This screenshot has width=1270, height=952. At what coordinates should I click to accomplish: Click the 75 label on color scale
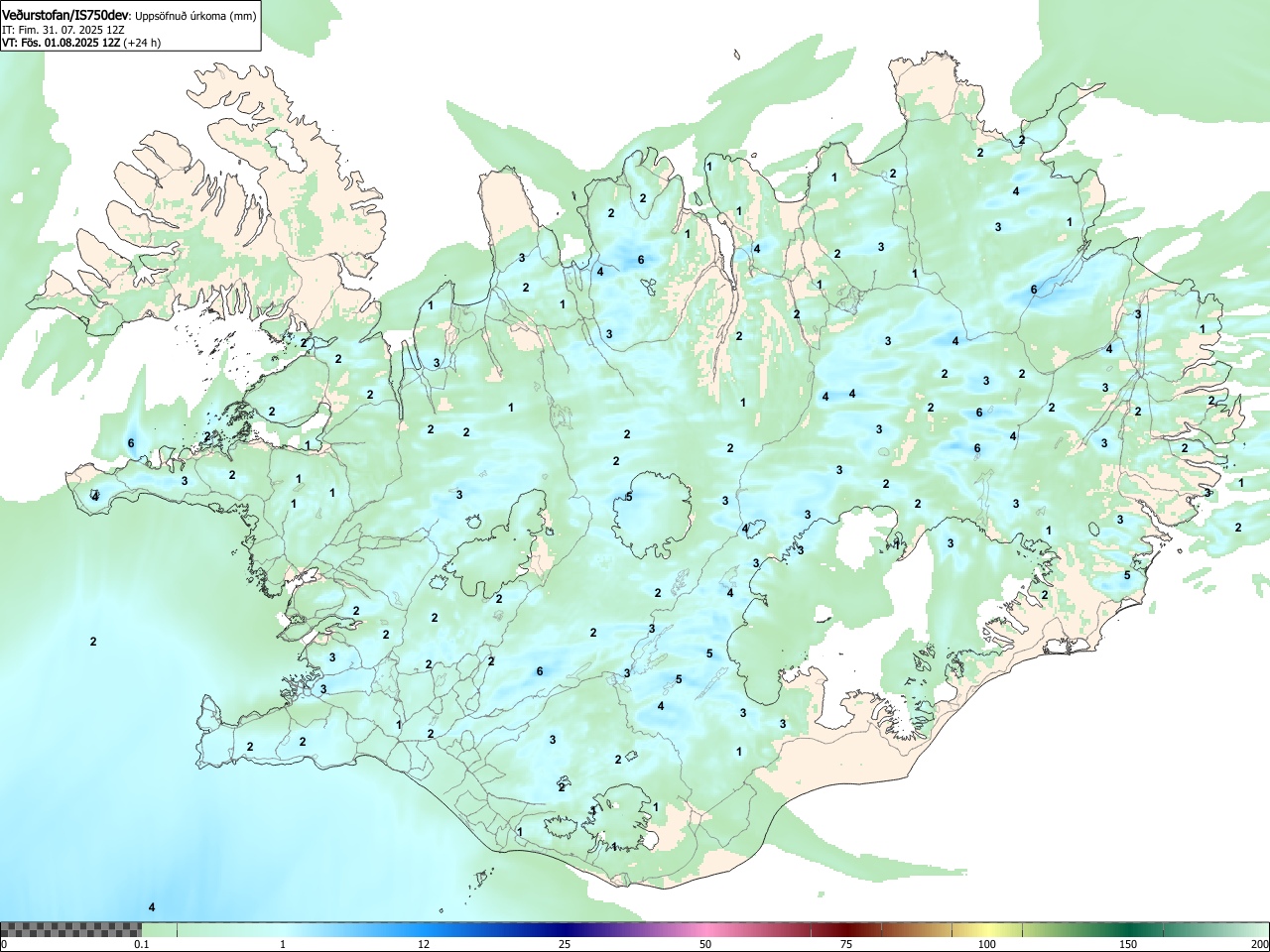[846, 944]
